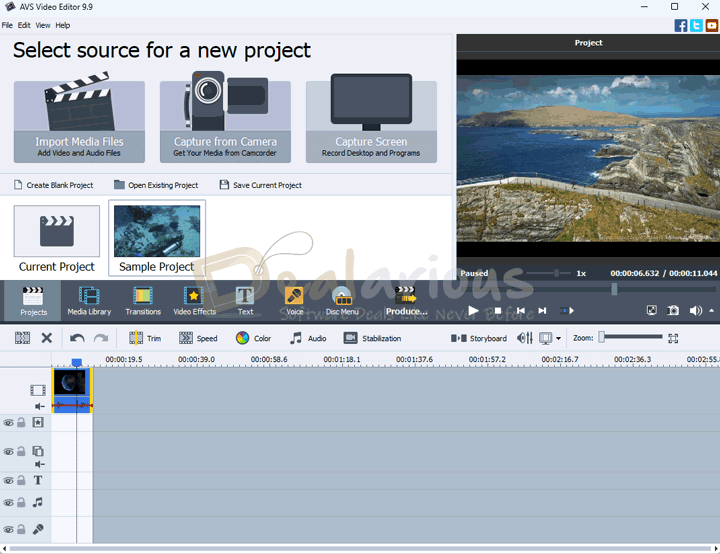
Task: Click the preview seek bar handle
Action: 614,289
